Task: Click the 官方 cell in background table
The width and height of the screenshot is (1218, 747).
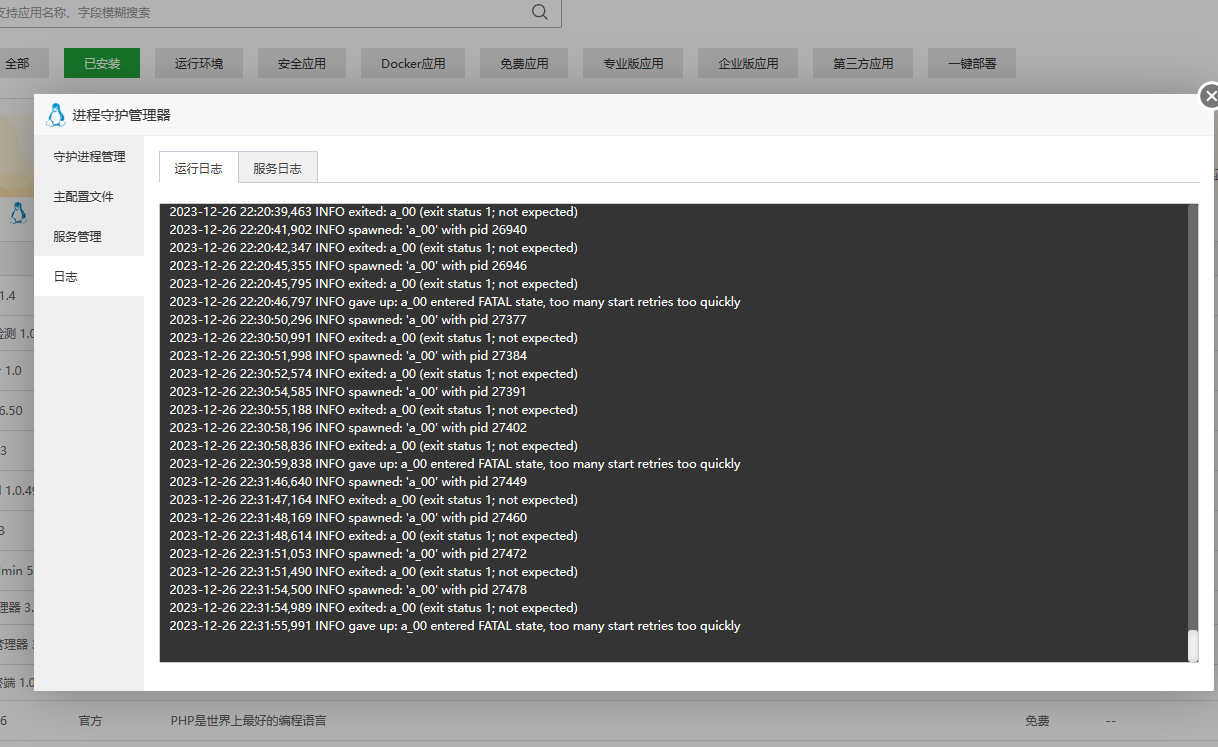Action: point(90,720)
